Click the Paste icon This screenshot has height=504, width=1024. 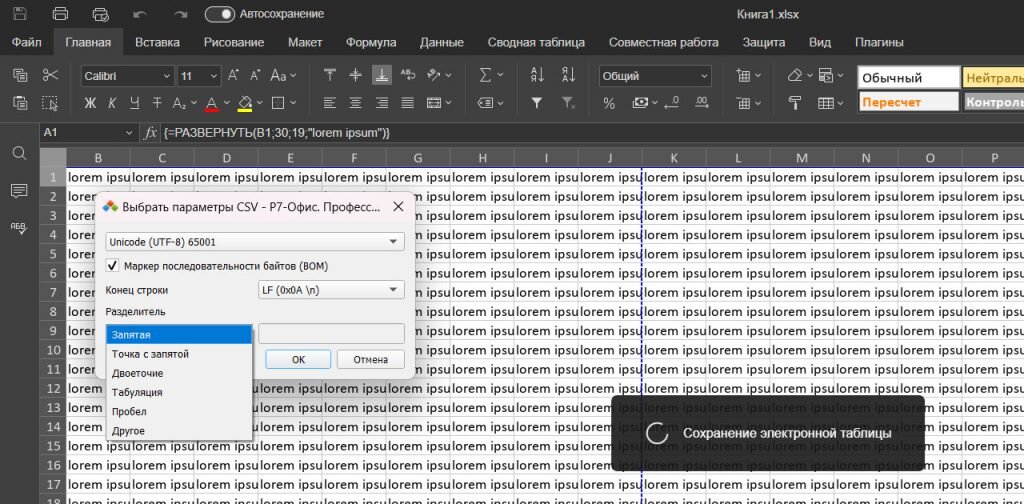click(x=20, y=102)
